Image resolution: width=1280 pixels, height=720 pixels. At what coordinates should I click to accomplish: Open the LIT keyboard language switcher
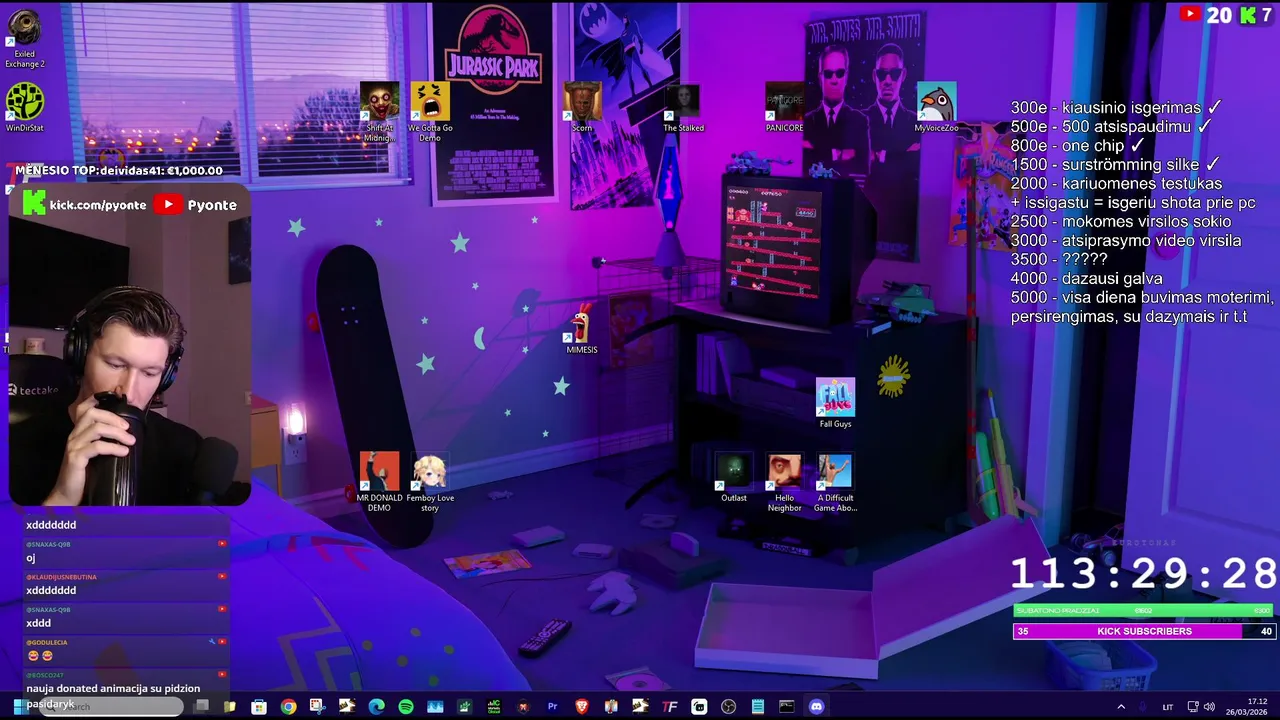point(1167,707)
